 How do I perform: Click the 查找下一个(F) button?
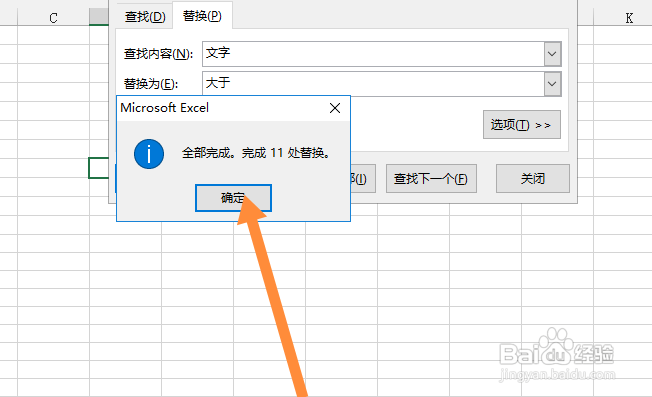[431, 178]
